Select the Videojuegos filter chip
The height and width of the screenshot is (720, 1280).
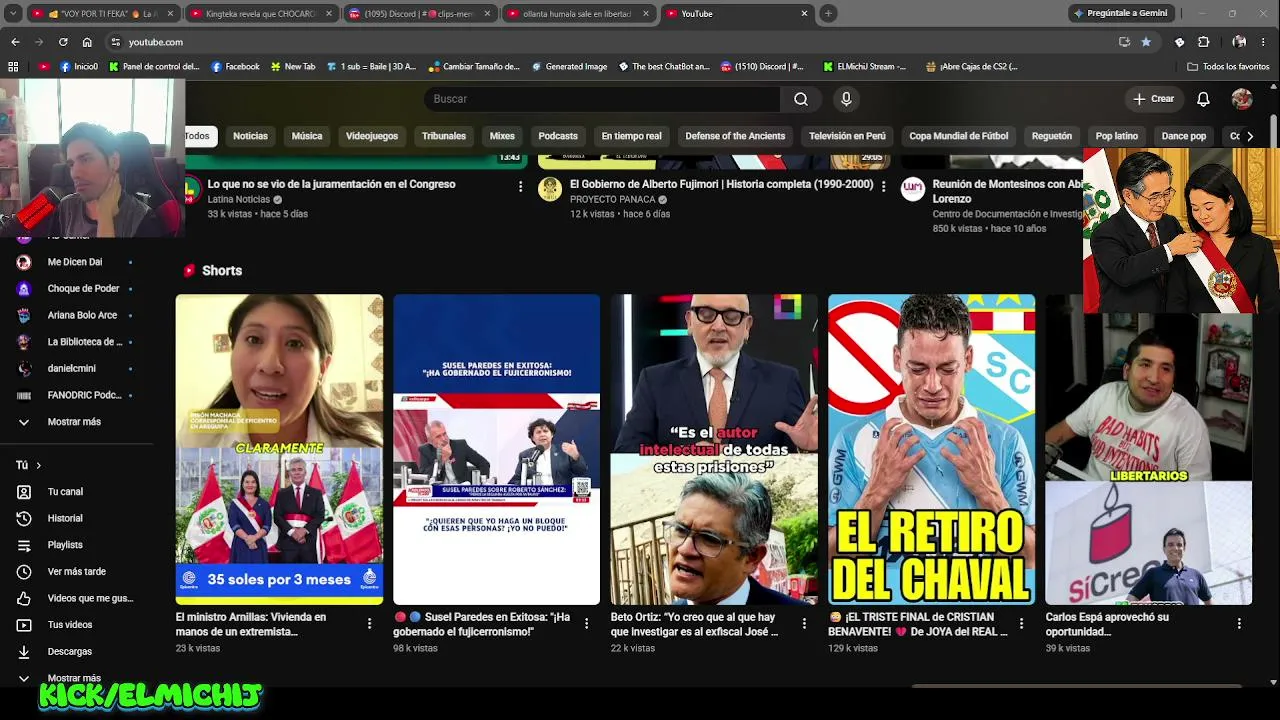pos(372,136)
